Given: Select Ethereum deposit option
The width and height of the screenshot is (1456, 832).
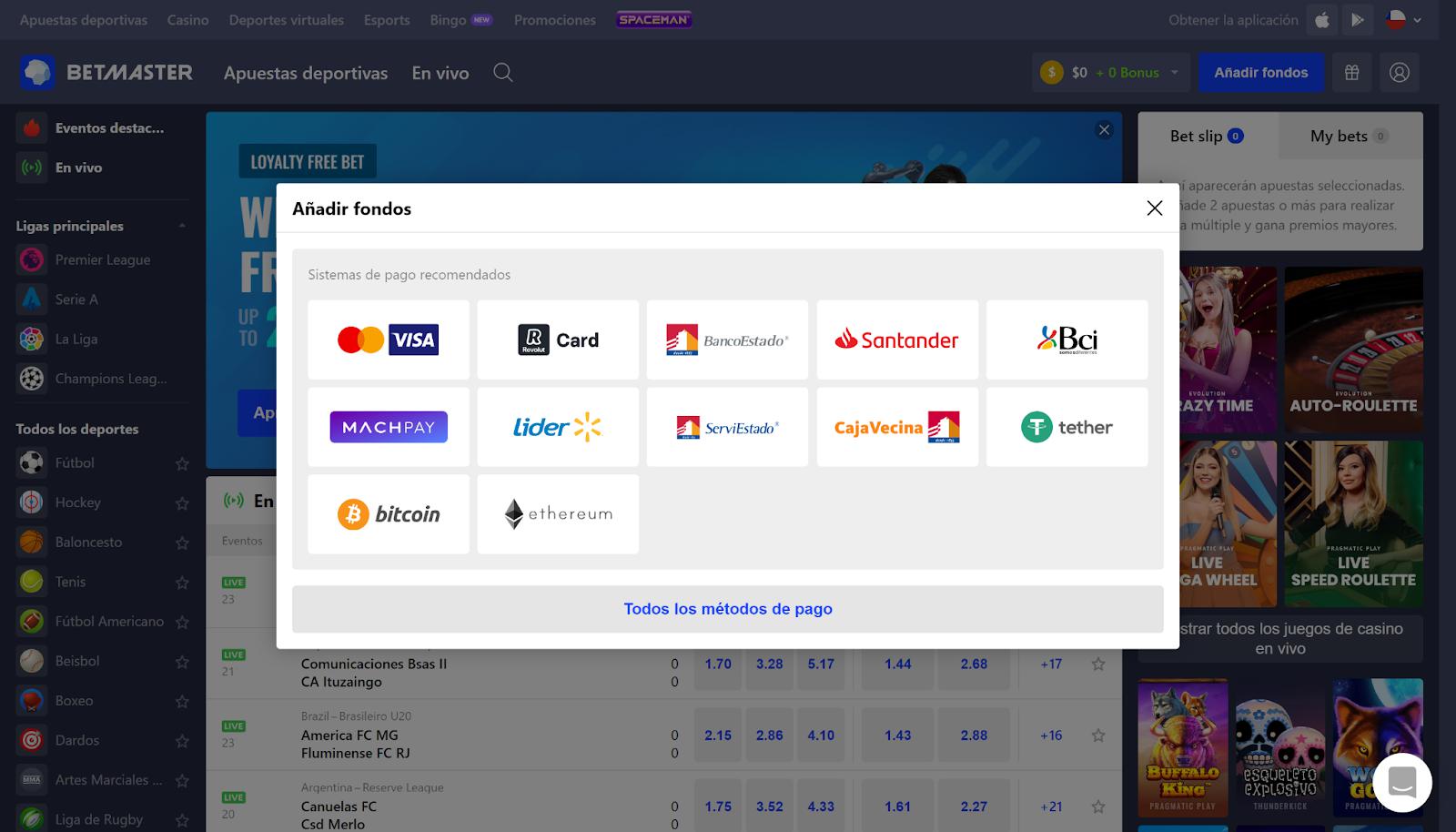Looking at the screenshot, I should 558,514.
